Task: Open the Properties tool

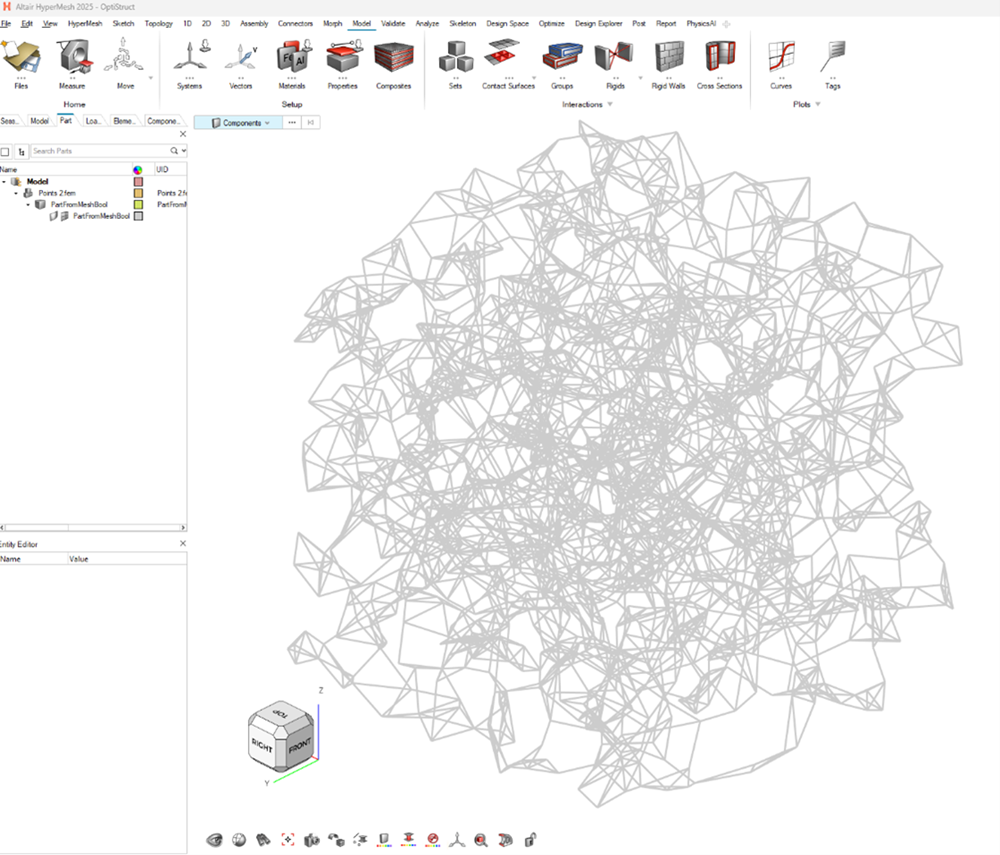Action: (x=342, y=62)
